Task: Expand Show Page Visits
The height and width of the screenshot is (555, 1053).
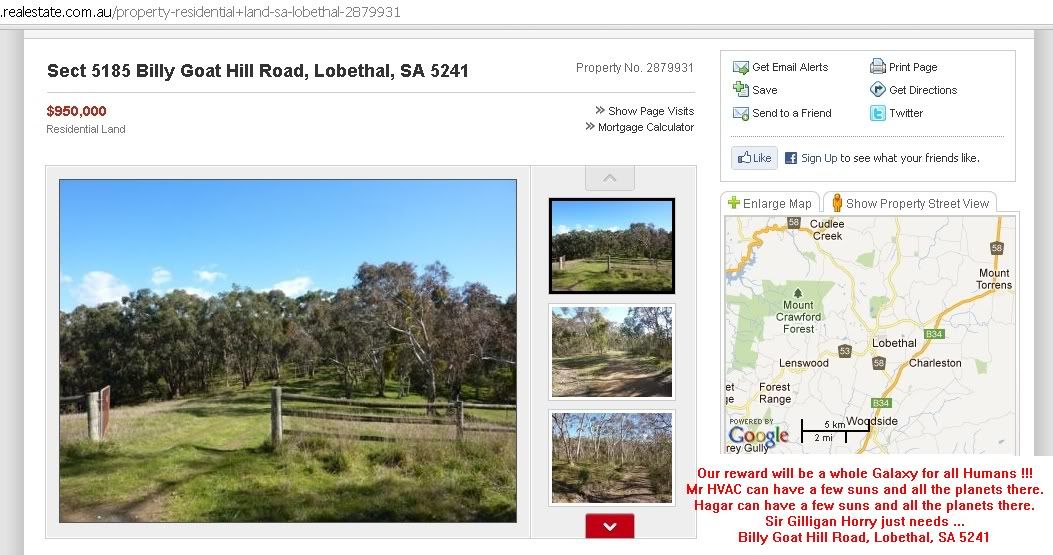Action: (x=645, y=111)
